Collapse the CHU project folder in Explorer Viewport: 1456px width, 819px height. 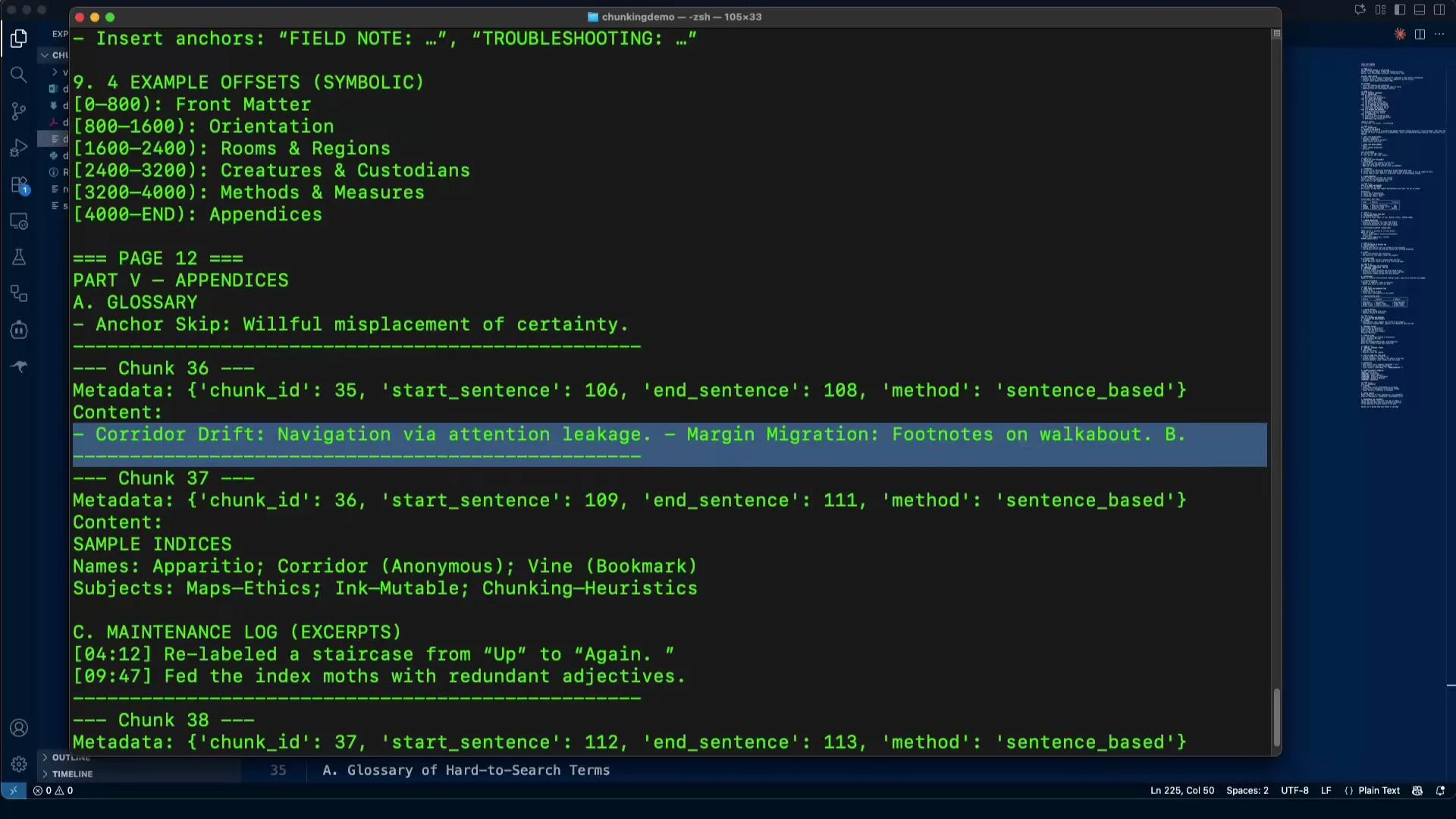tap(53, 55)
